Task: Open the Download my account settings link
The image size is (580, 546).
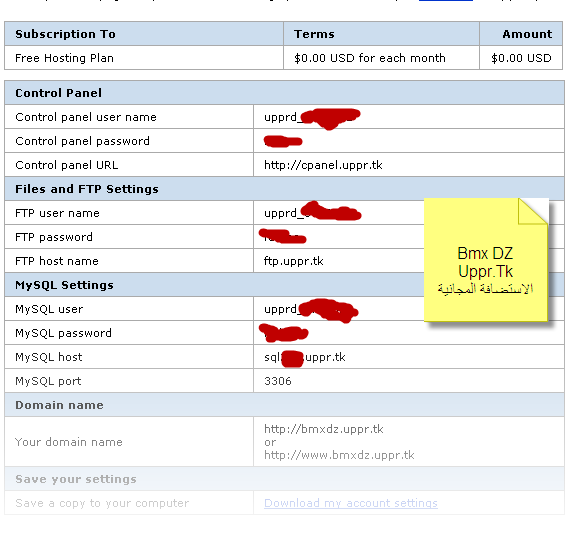Action: point(351,503)
